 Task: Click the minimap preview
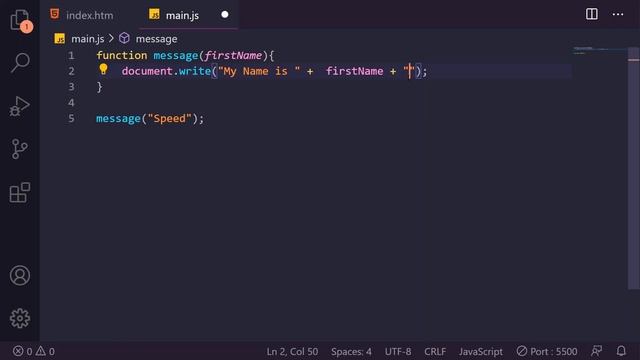click(599, 51)
